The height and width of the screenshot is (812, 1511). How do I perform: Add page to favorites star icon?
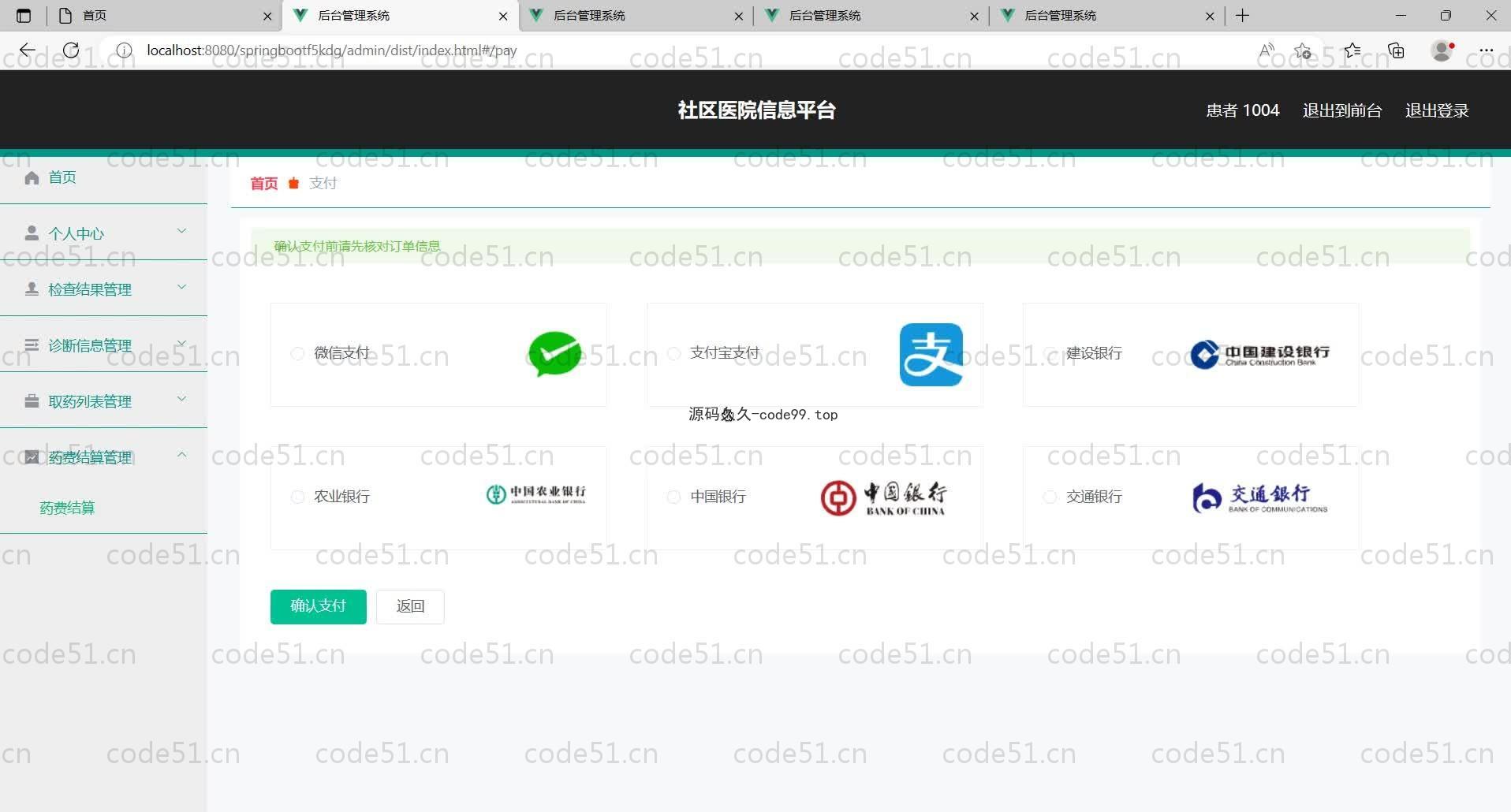(x=1303, y=50)
